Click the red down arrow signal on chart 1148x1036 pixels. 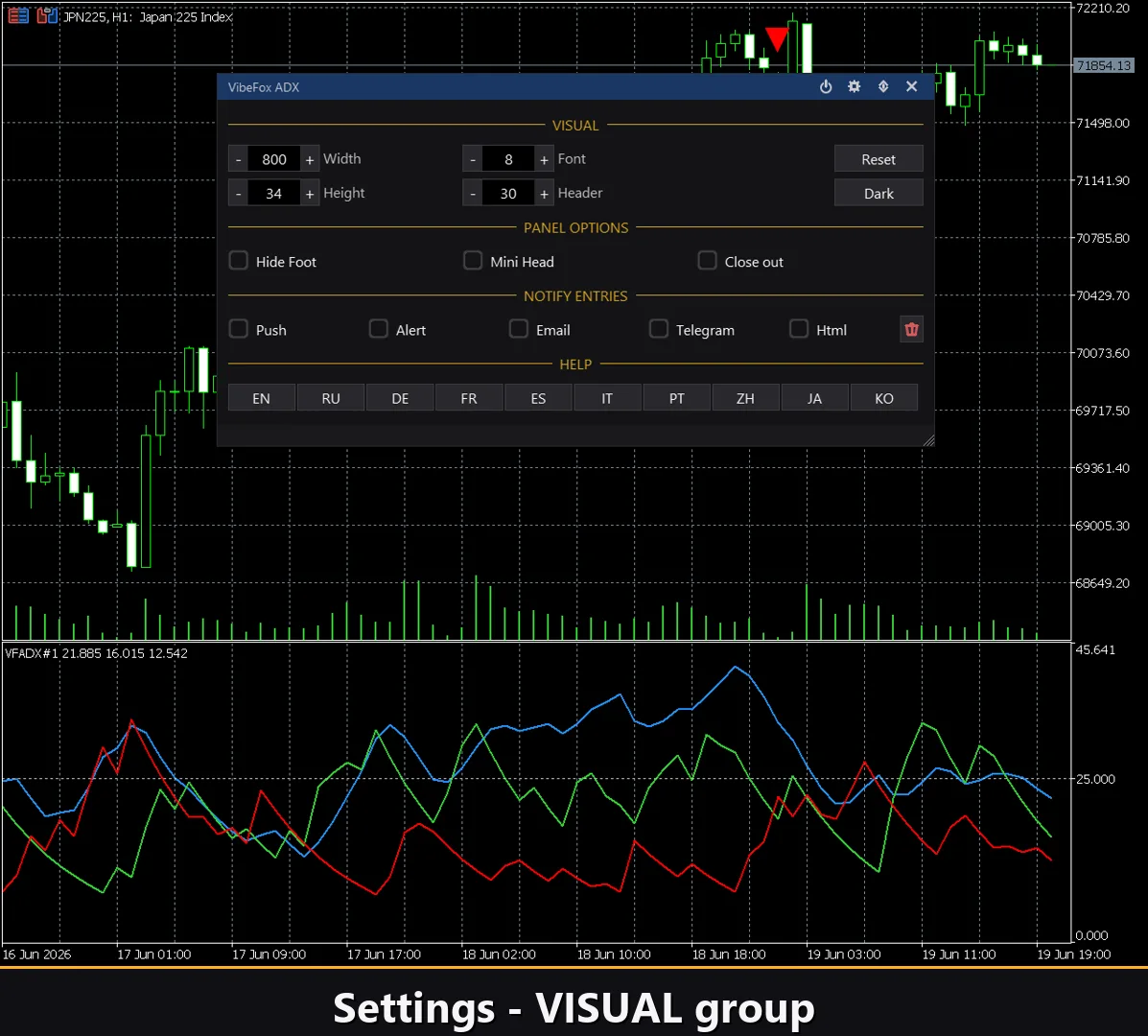click(x=776, y=38)
